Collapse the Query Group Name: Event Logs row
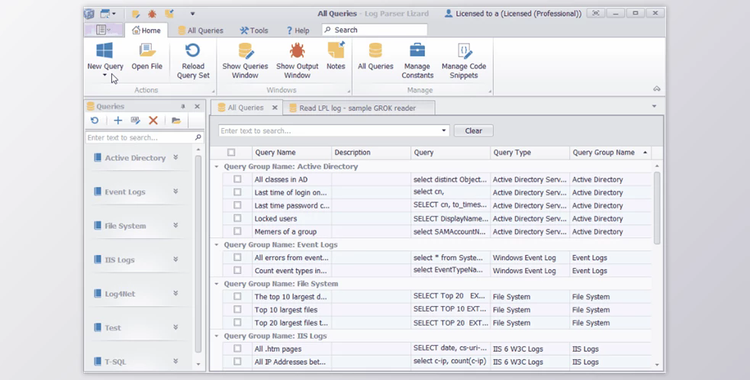The image size is (750, 380). [x=216, y=245]
